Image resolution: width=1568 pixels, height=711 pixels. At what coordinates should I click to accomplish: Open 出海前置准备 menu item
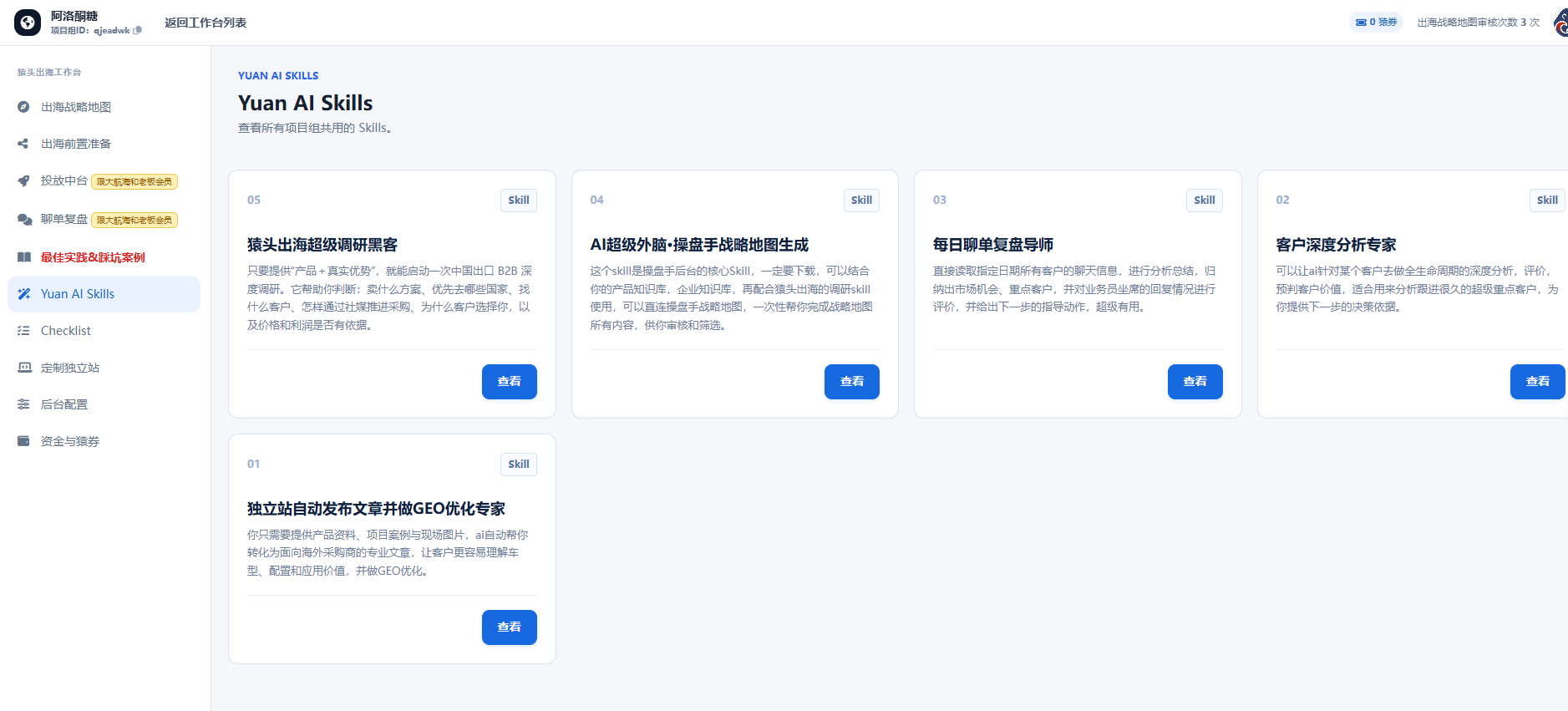tap(104, 144)
